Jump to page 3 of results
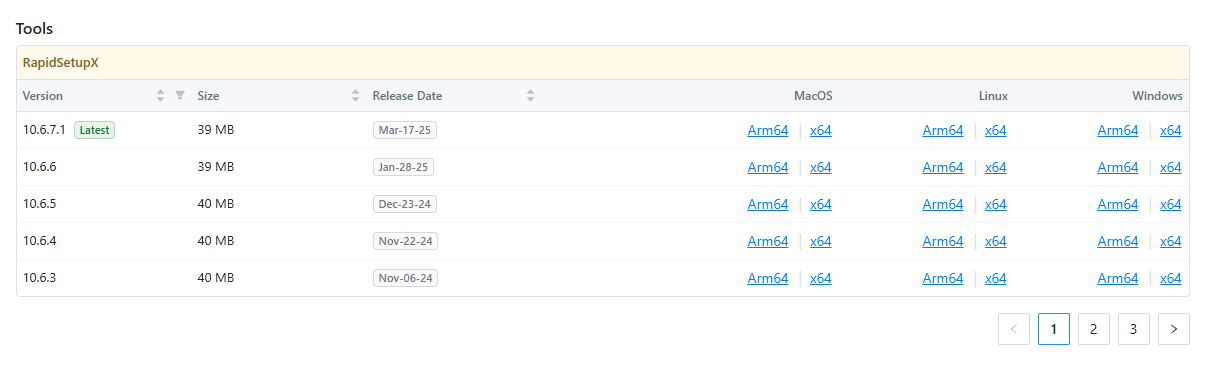The width and height of the screenshot is (1208, 367). (1133, 329)
